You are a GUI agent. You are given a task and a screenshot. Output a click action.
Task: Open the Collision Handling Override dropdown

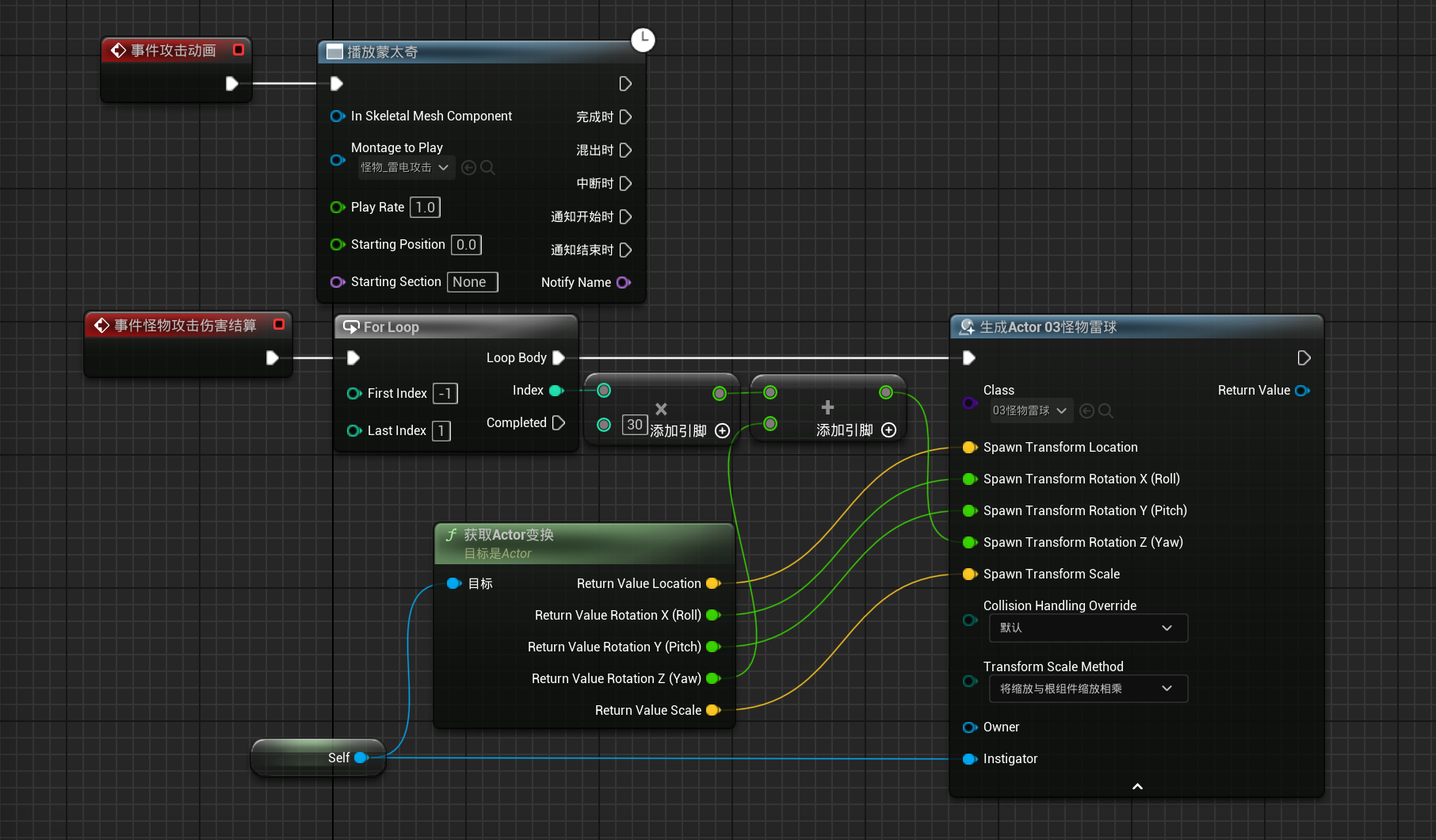tap(1087, 628)
